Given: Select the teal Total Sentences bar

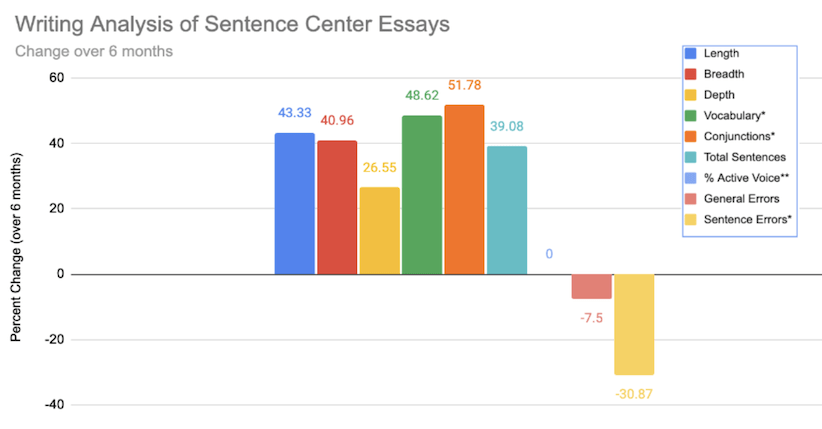Looking at the screenshot, I should (x=506, y=210).
